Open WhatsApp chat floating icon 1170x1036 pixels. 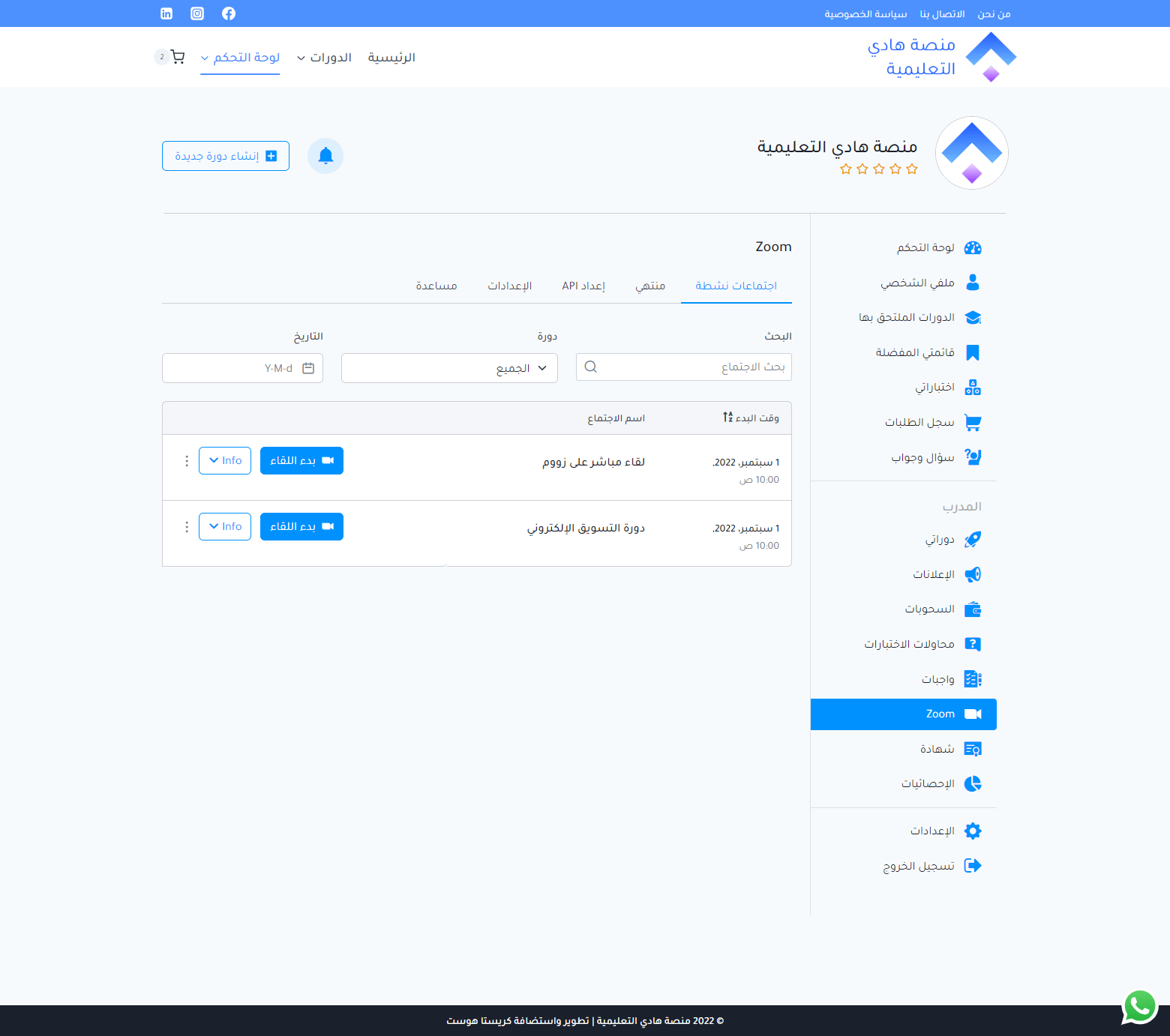pos(1140,1006)
